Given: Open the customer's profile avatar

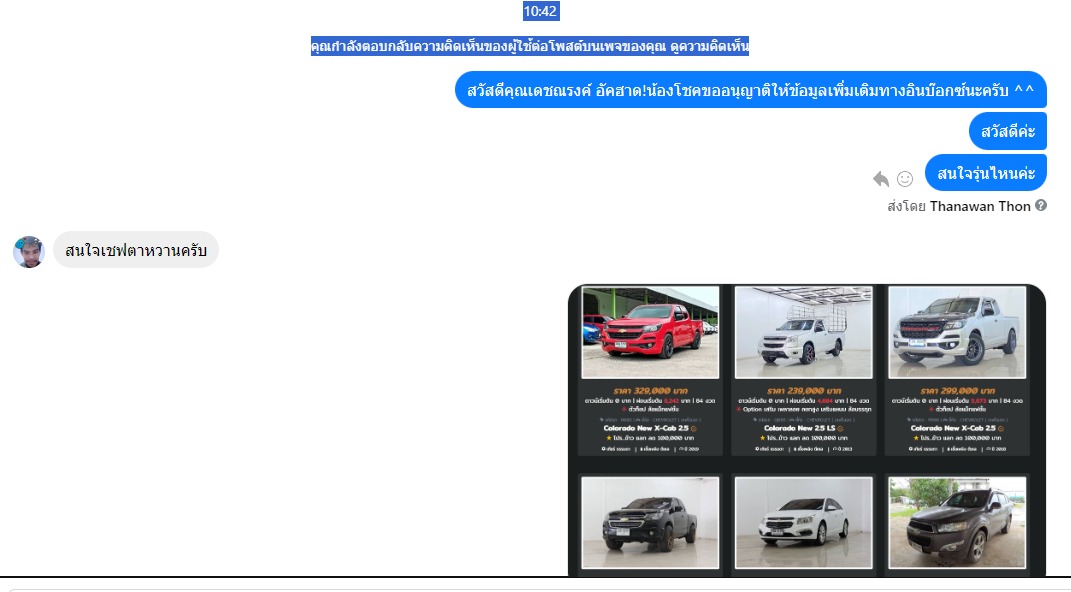Looking at the screenshot, I should pyautogui.click(x=29, y=252).
